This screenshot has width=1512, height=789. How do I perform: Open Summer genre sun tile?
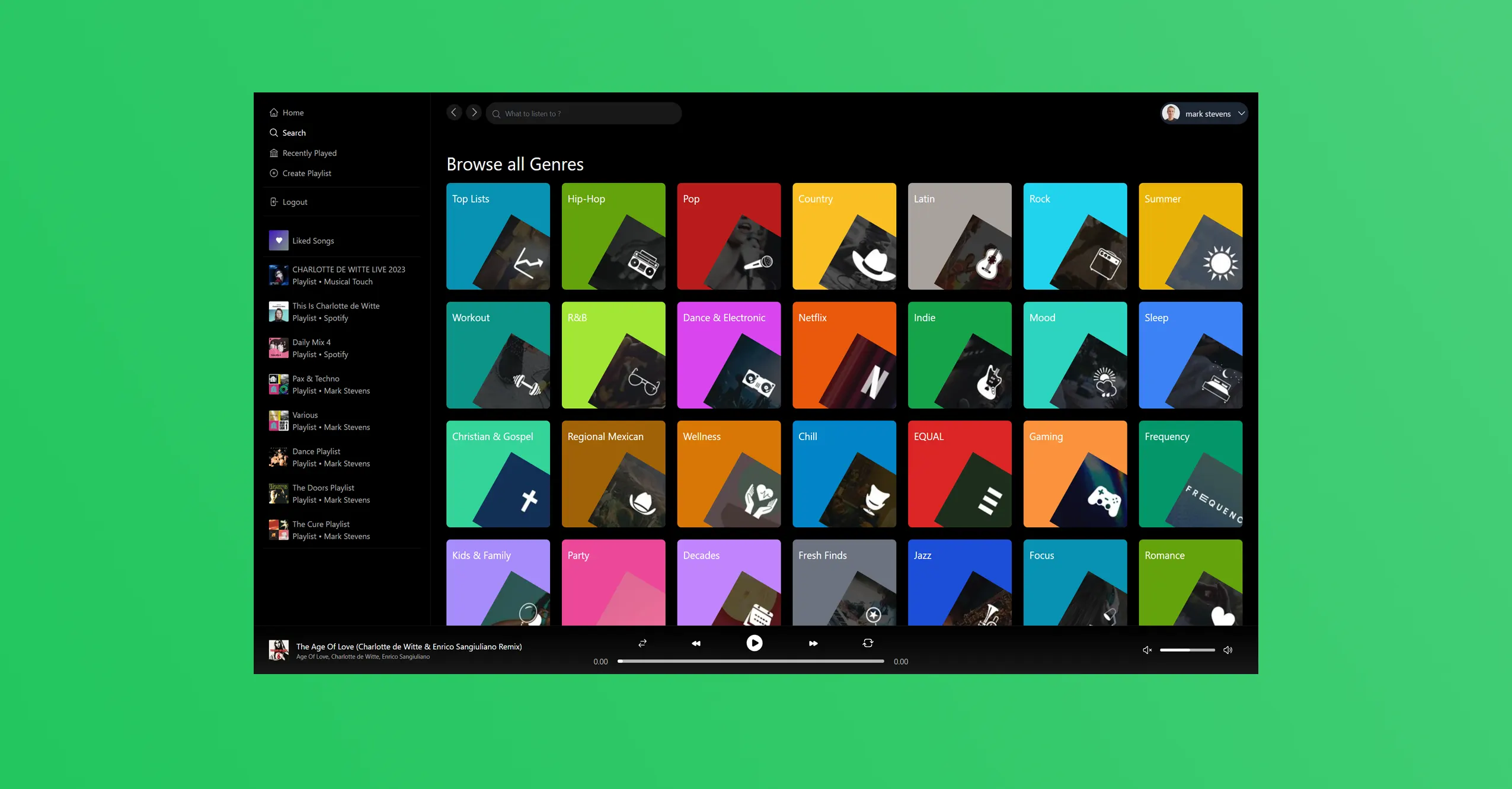pyautogui.click(x=1191, y=236)
